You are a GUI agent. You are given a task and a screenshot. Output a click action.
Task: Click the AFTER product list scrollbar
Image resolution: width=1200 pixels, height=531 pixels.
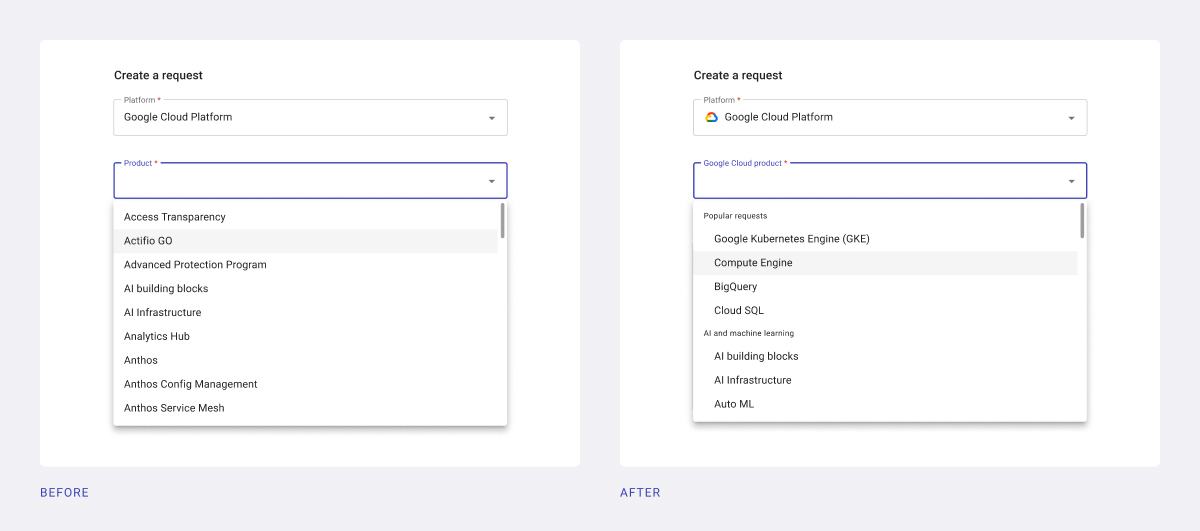(x=1083, y=221)
